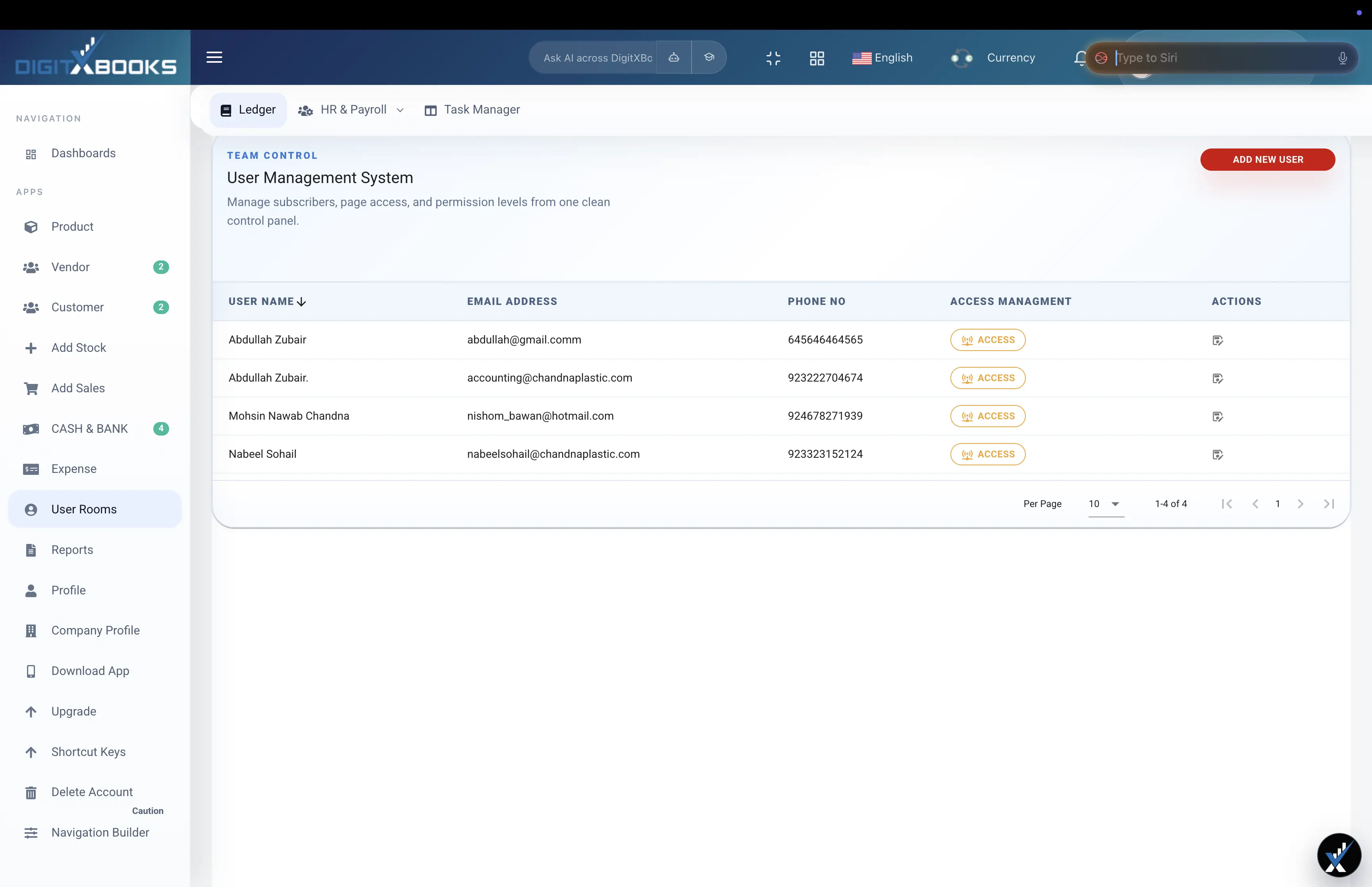Viewport: 1372px width, 887px height.
Task: Open the hamburger menu beside DigitXBooks logo
Action: (214, 57)
